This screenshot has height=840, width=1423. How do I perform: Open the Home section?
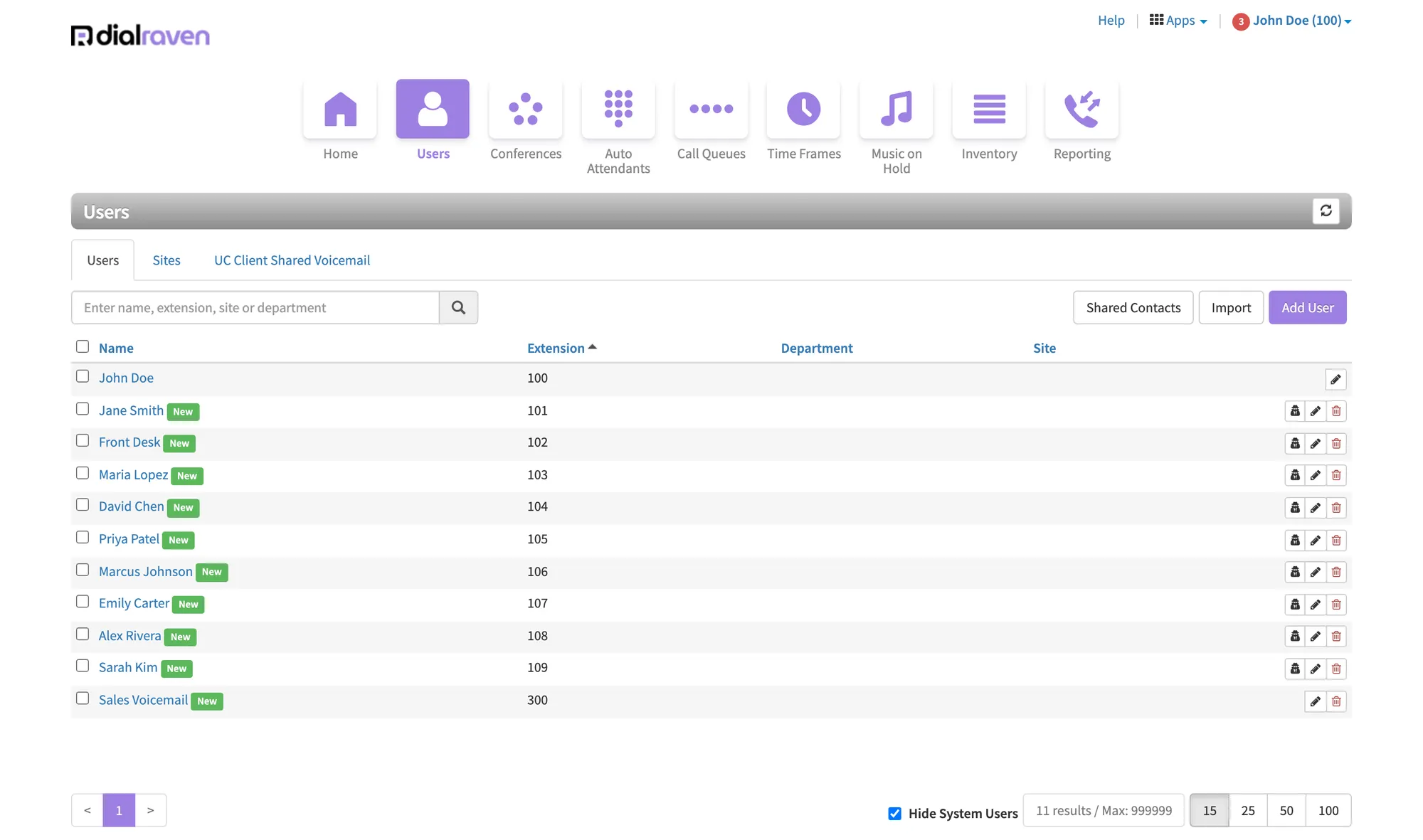pyautogui.click(x=340, y=121)
